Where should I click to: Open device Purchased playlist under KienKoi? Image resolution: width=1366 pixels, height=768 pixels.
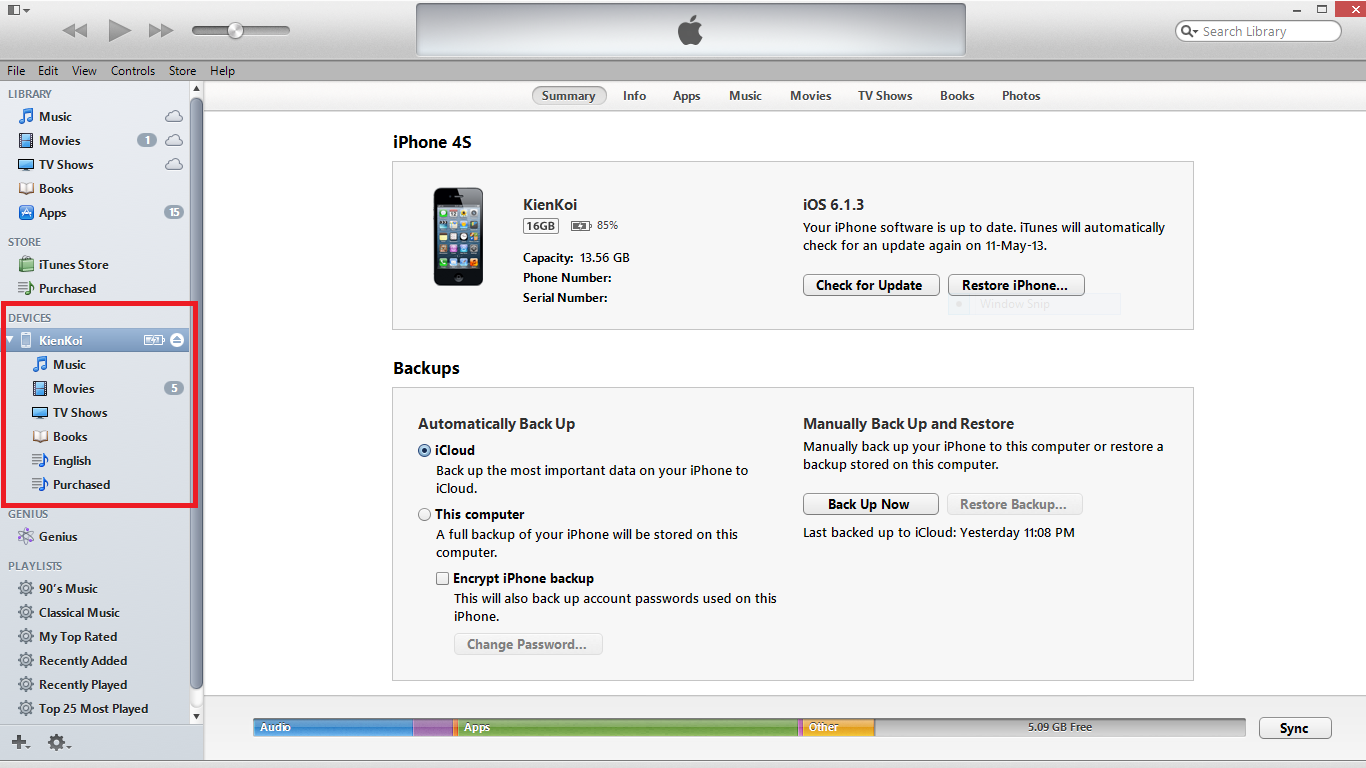click(x=81, y=484)
